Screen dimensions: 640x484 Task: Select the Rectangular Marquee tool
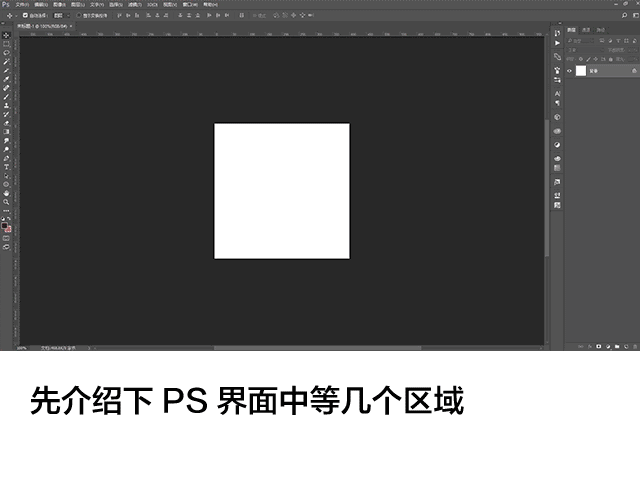6,45
